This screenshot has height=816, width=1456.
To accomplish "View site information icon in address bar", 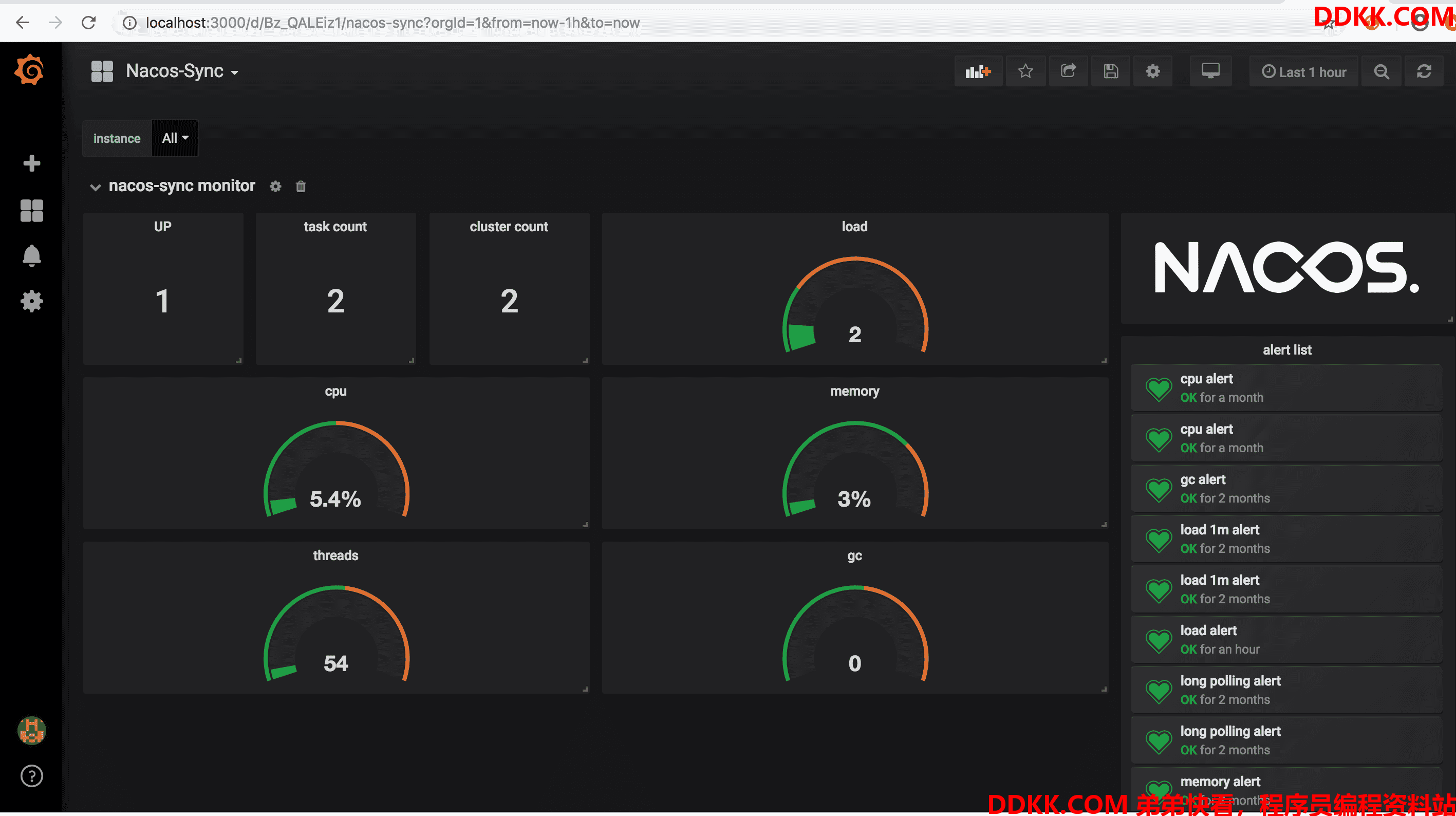I will click(x=130, y=23).
